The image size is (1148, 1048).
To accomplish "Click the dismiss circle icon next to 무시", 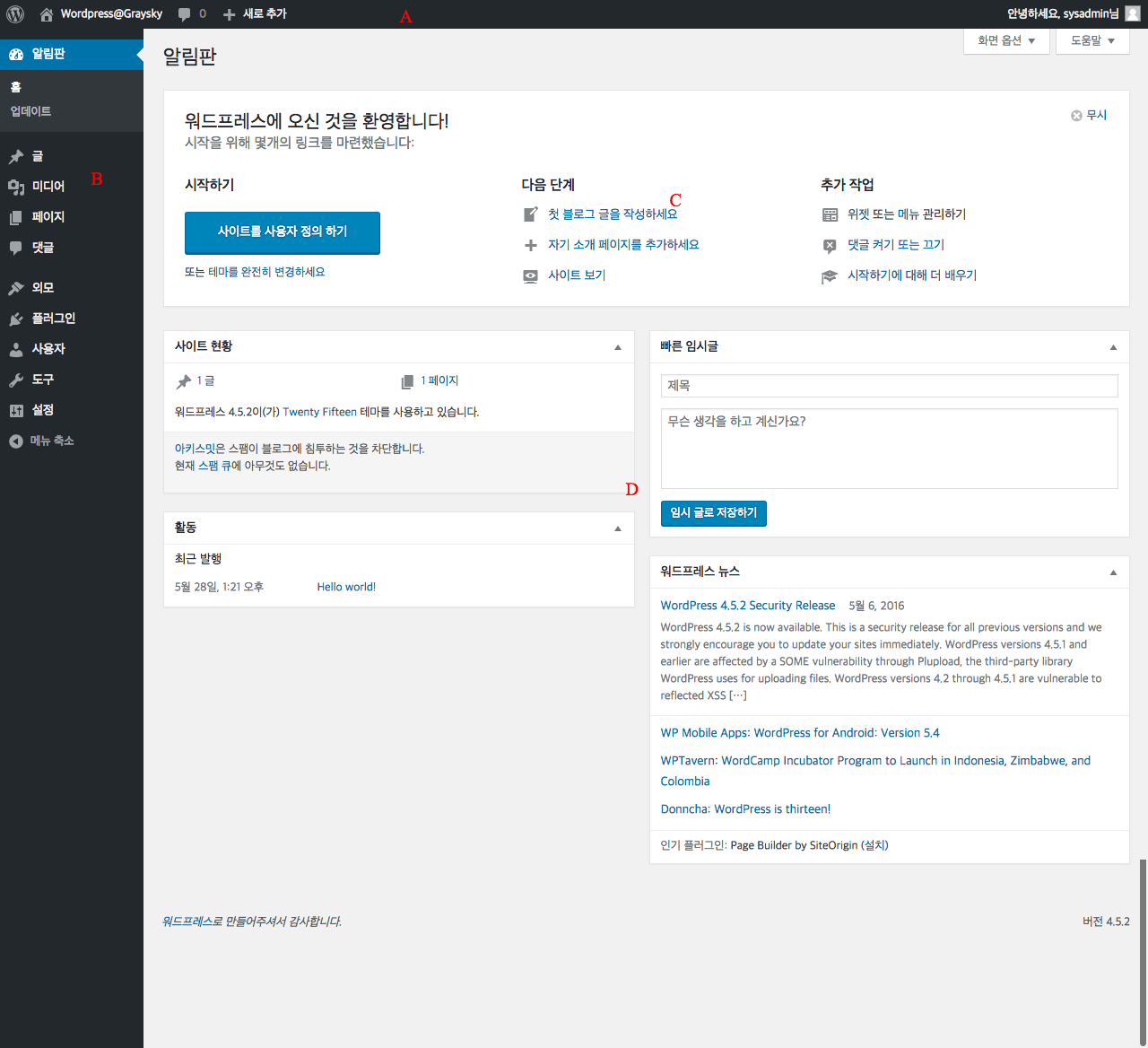I will click(x=1076, y=116).
